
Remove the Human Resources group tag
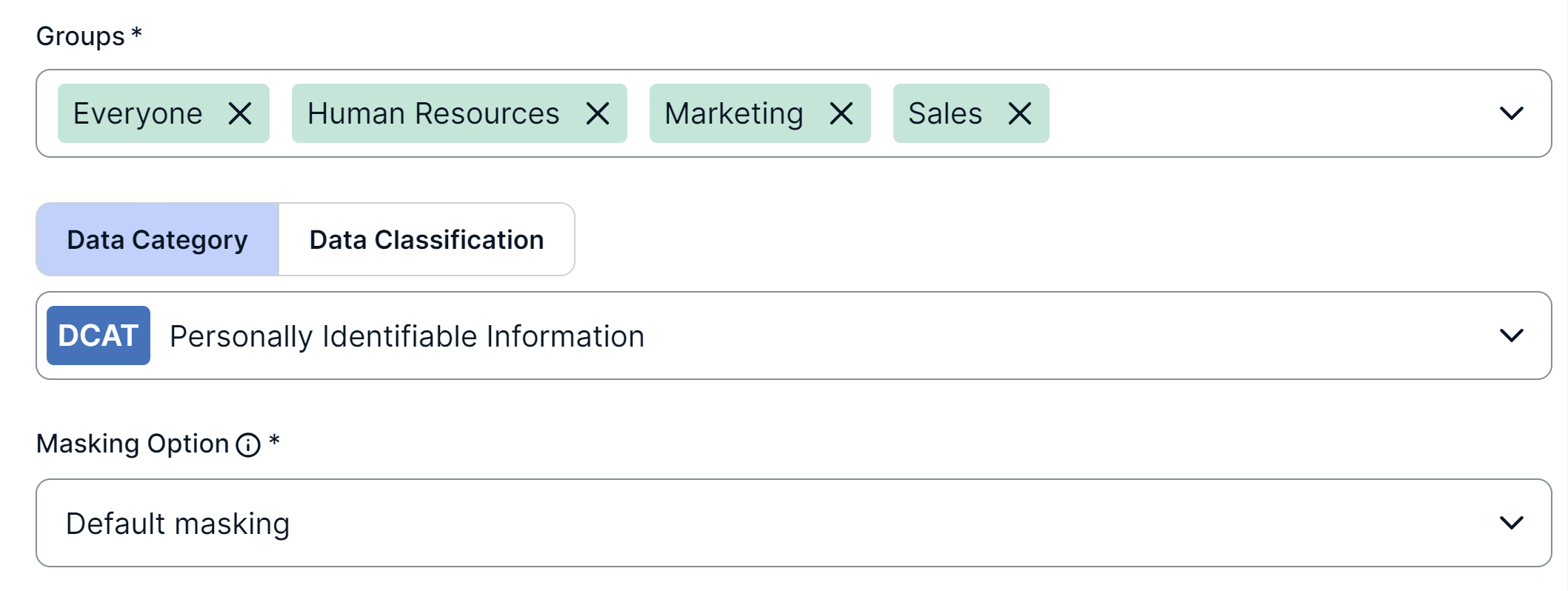(x=598, y=113)
